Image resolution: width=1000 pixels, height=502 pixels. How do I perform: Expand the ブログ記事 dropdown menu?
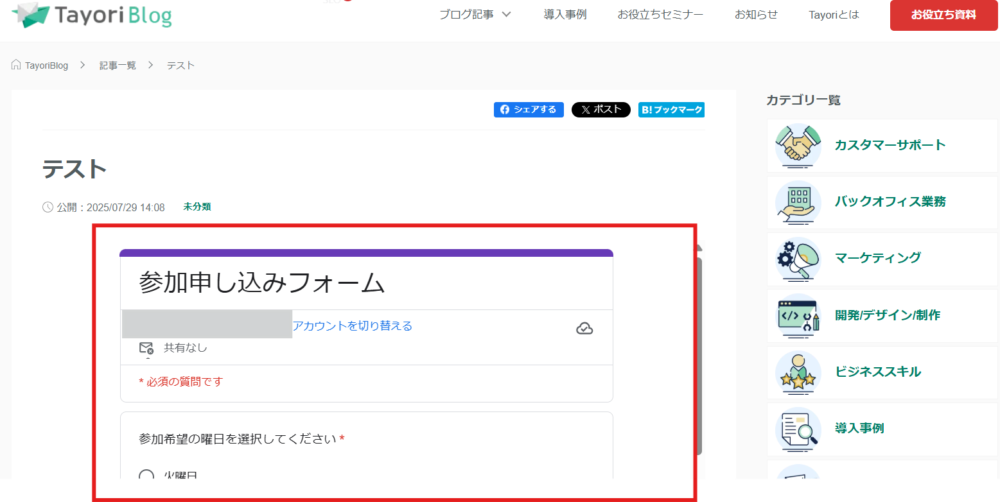click(x=475, y=15)
